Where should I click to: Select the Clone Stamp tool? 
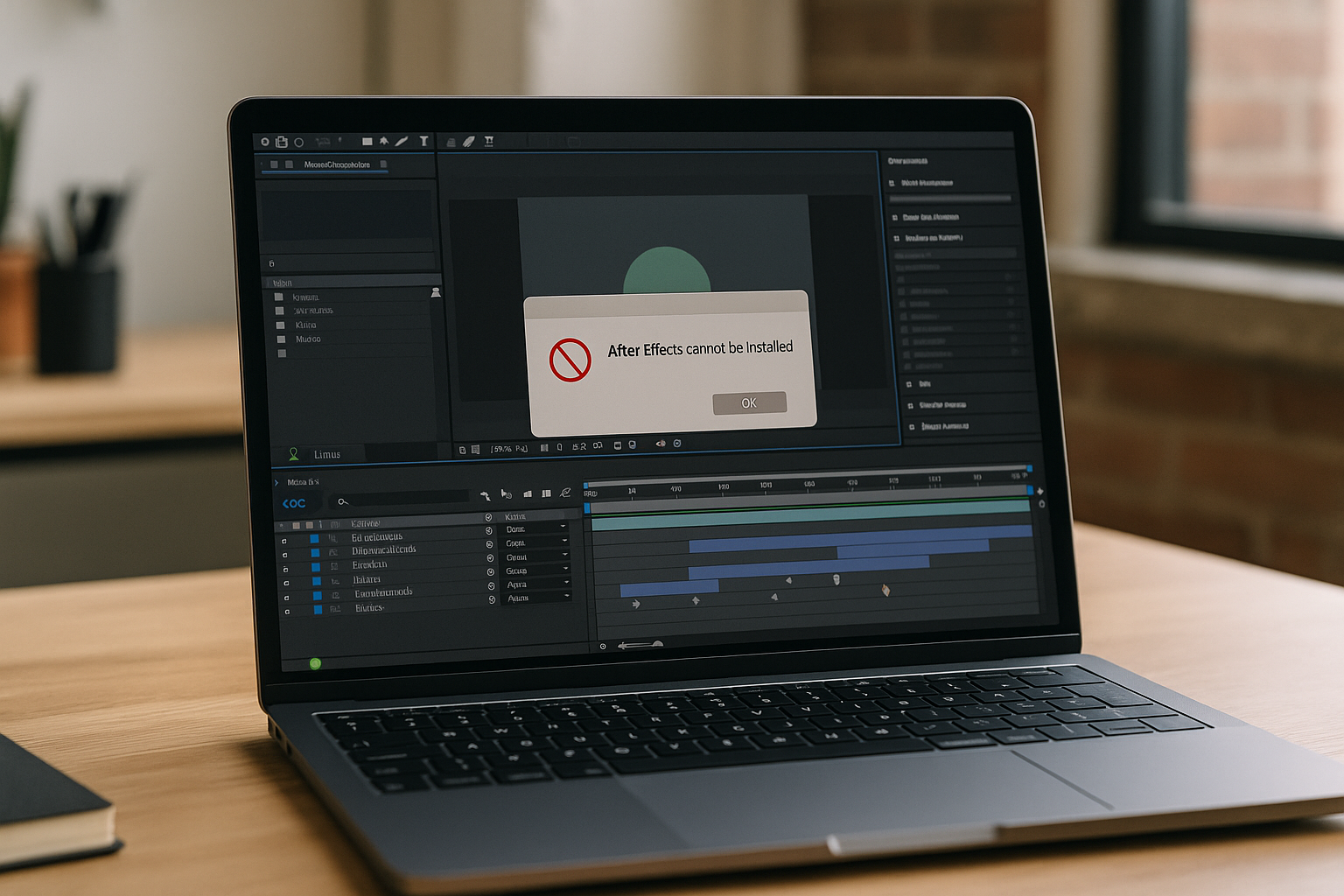pos(451,142)
